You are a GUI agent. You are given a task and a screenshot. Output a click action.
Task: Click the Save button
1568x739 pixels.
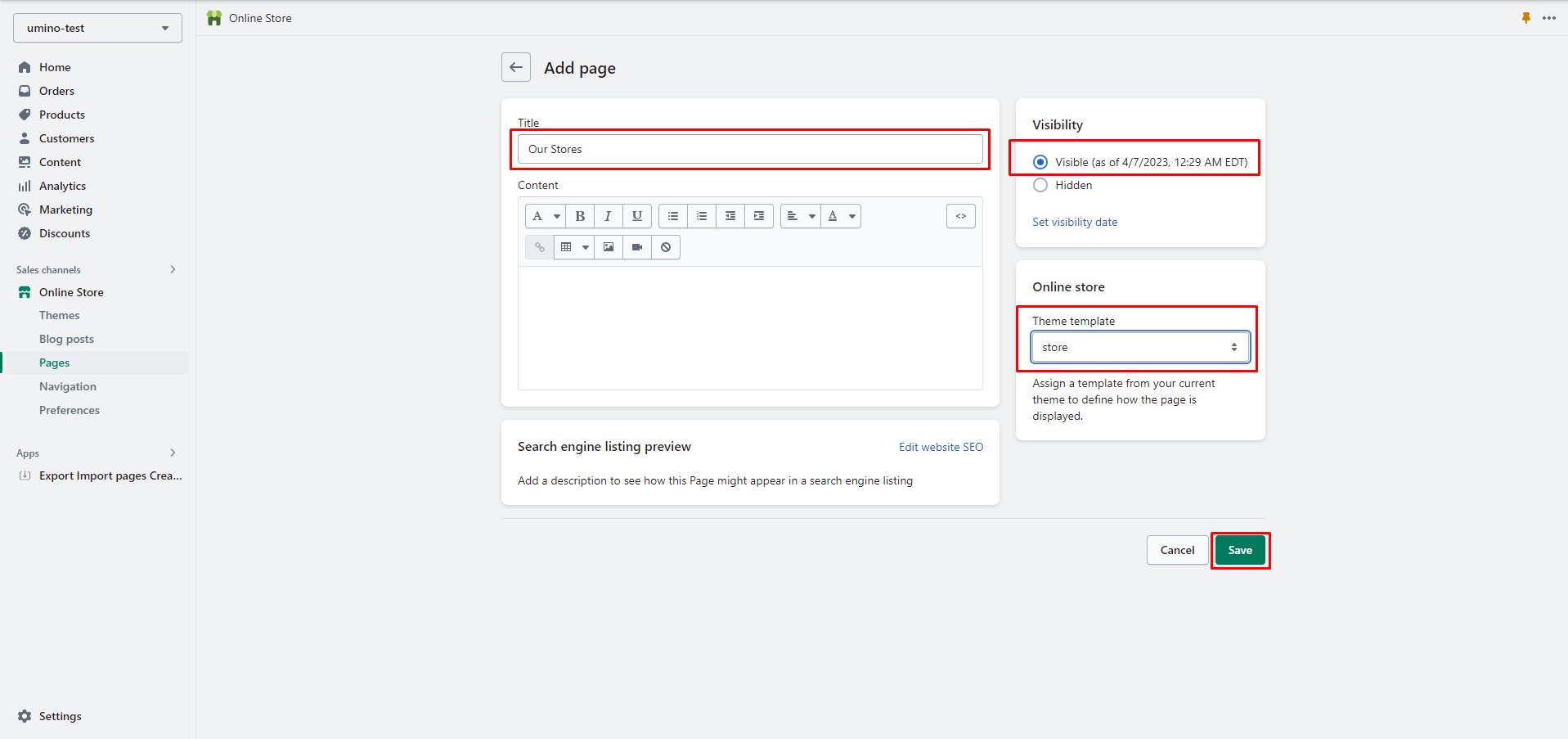coord(1240,550)
